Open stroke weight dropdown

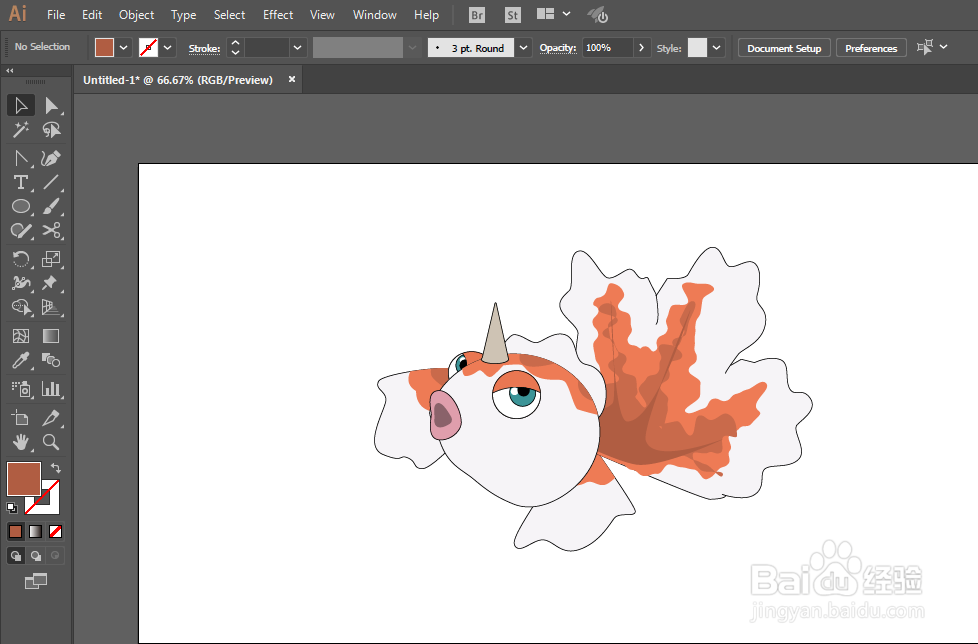tap(298, 48)
